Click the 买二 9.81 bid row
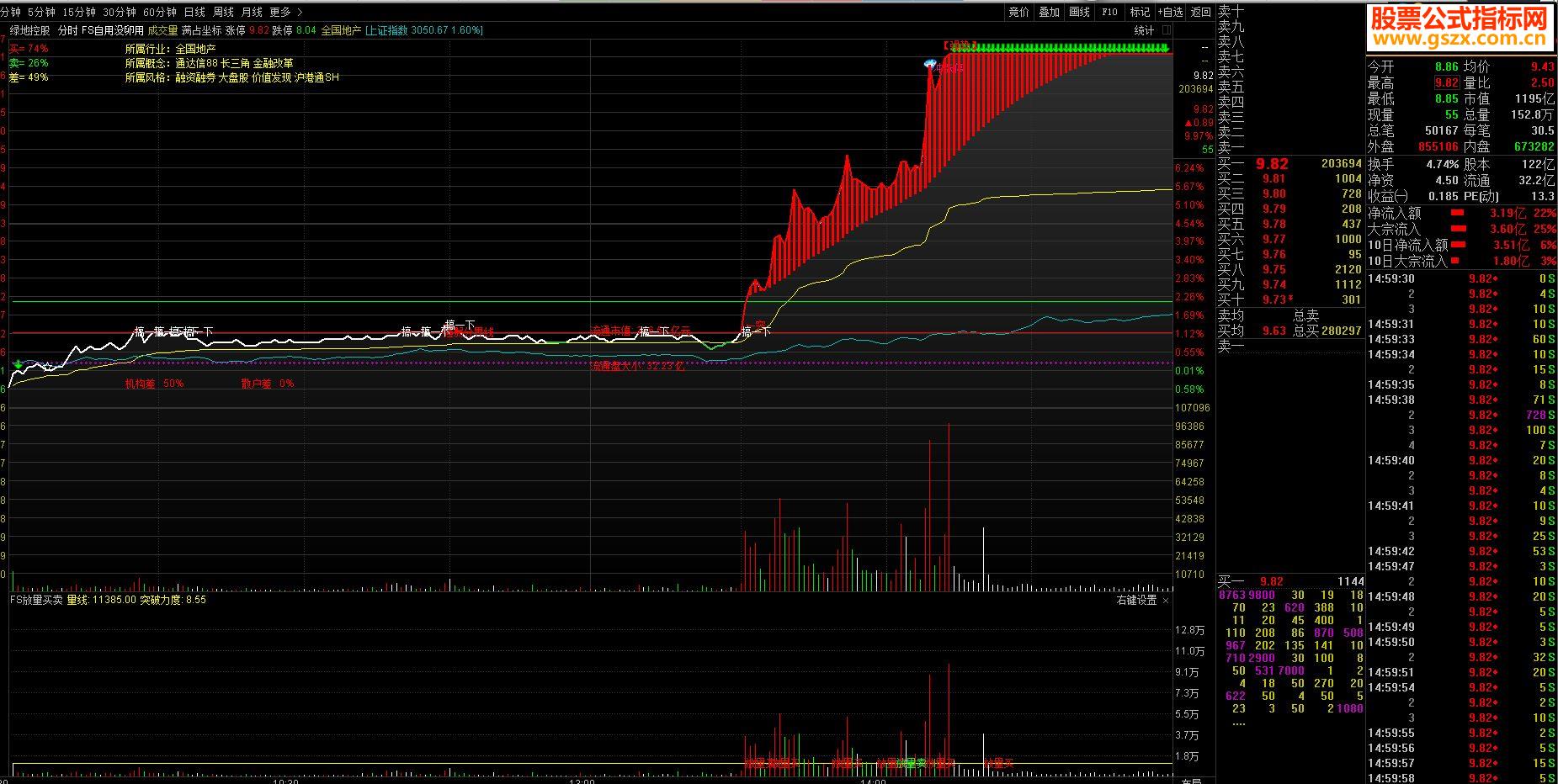Viewport: 1558px width, 784px height. [1290, 178]
